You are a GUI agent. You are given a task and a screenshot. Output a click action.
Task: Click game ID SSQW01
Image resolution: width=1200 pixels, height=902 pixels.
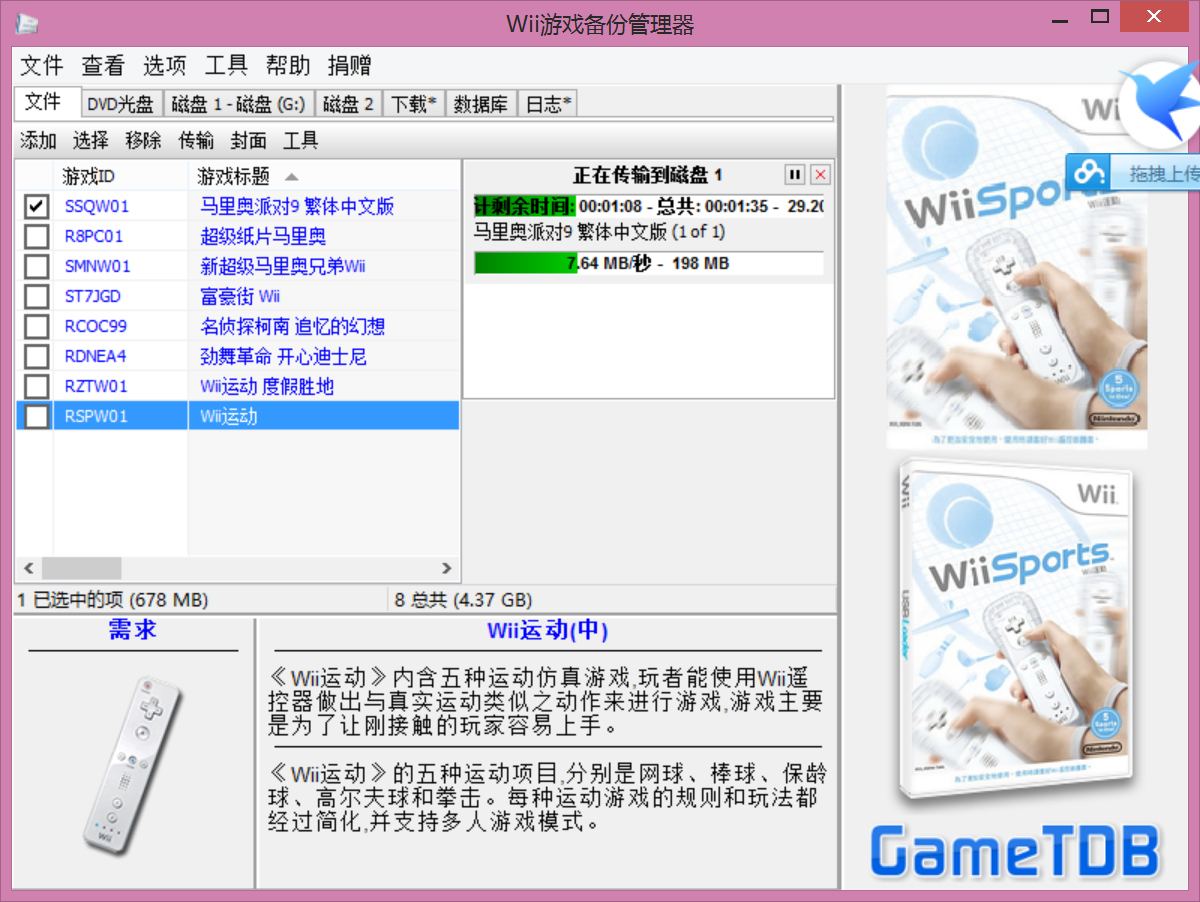(x=97, y=206)
